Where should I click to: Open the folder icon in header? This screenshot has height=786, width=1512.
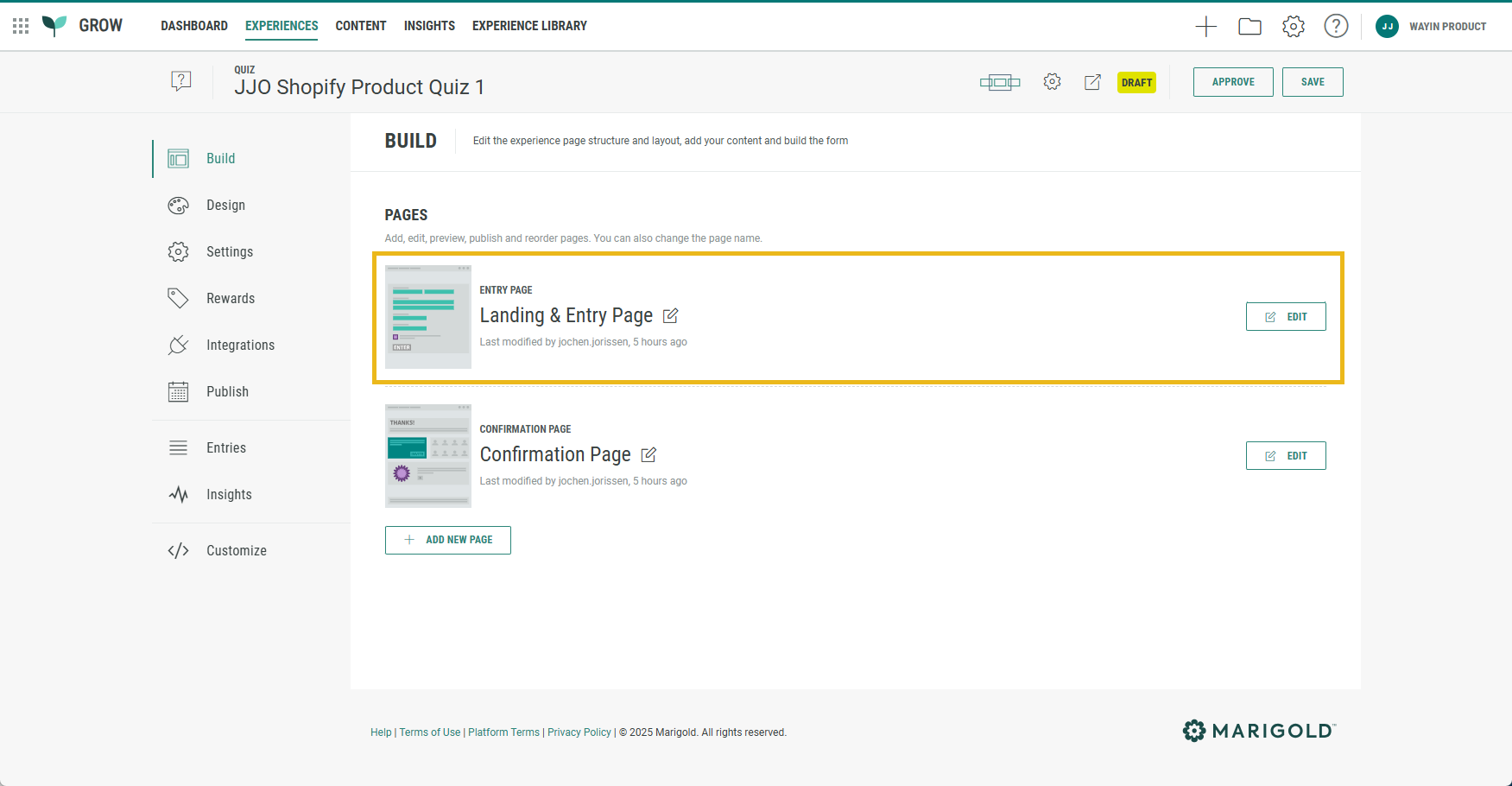[1249, 27]
